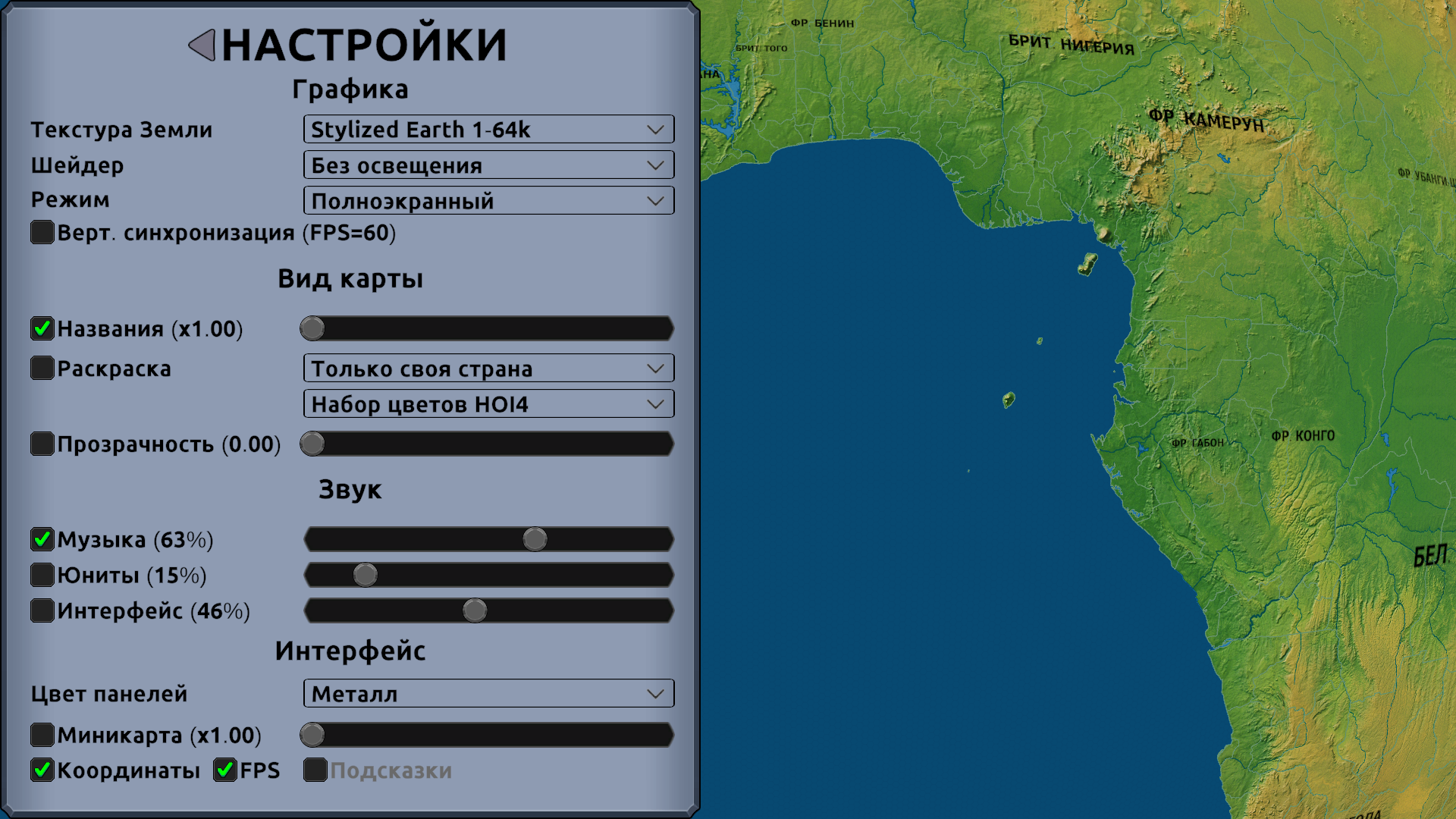Open the Цвет панелей Металл dropdown

pyautogui.click(x=488, y=694)
